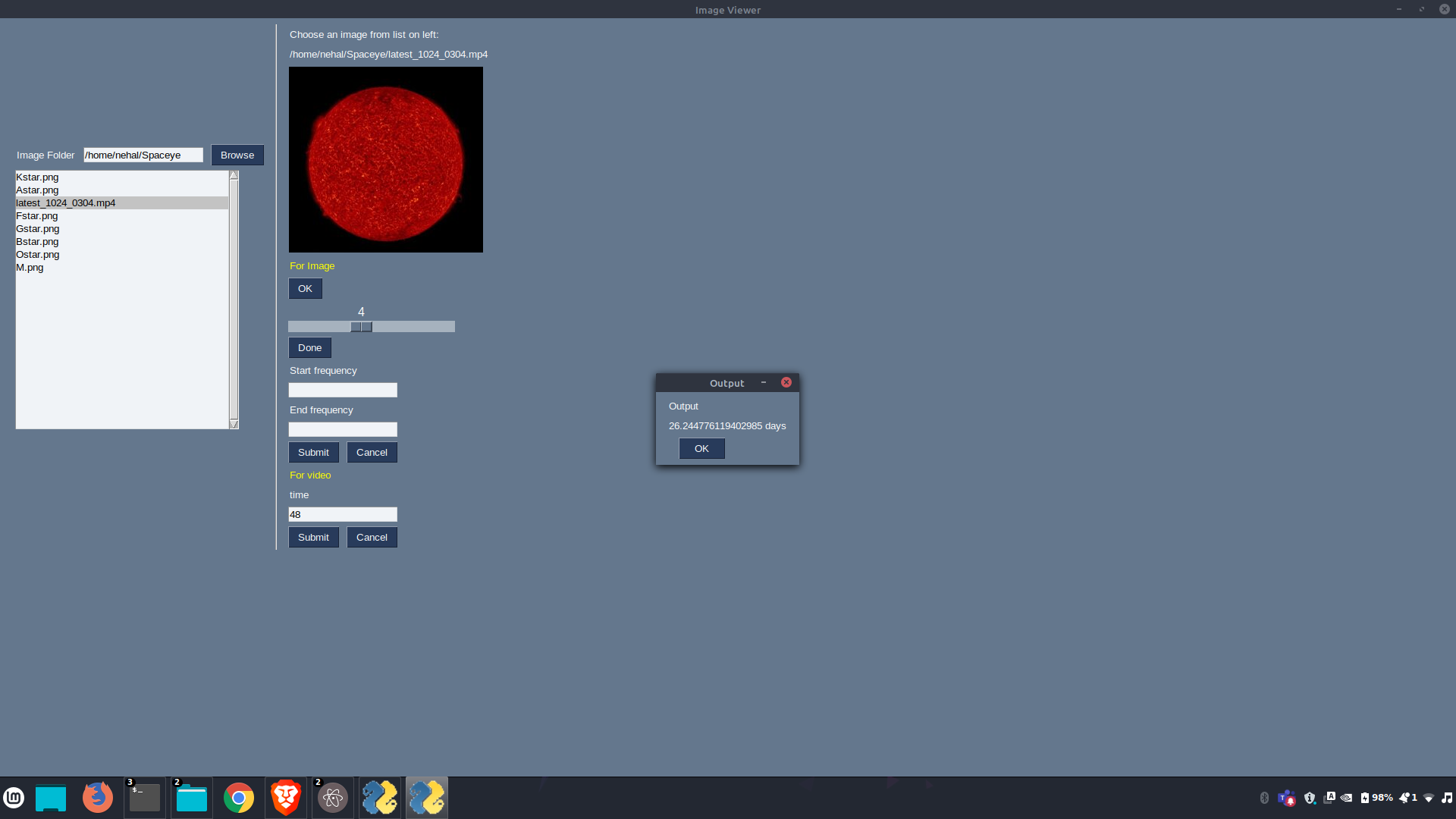
Task: Select Gstar.png from the list
Action: click(38, 229)
